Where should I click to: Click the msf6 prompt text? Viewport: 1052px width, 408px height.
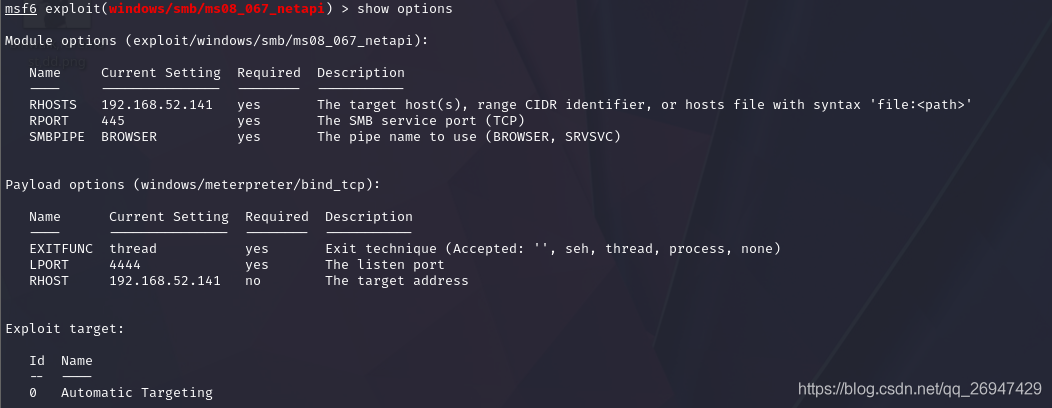click(x=21, y=9)
